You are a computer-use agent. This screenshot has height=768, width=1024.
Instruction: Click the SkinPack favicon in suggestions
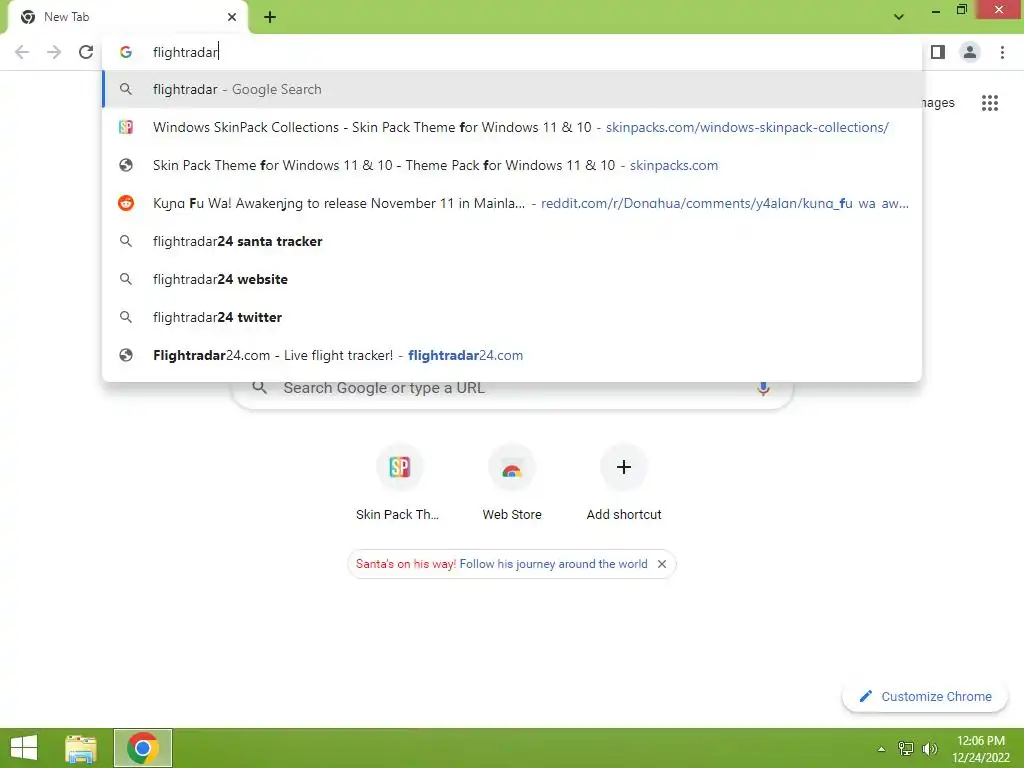(x=126, y=127)
